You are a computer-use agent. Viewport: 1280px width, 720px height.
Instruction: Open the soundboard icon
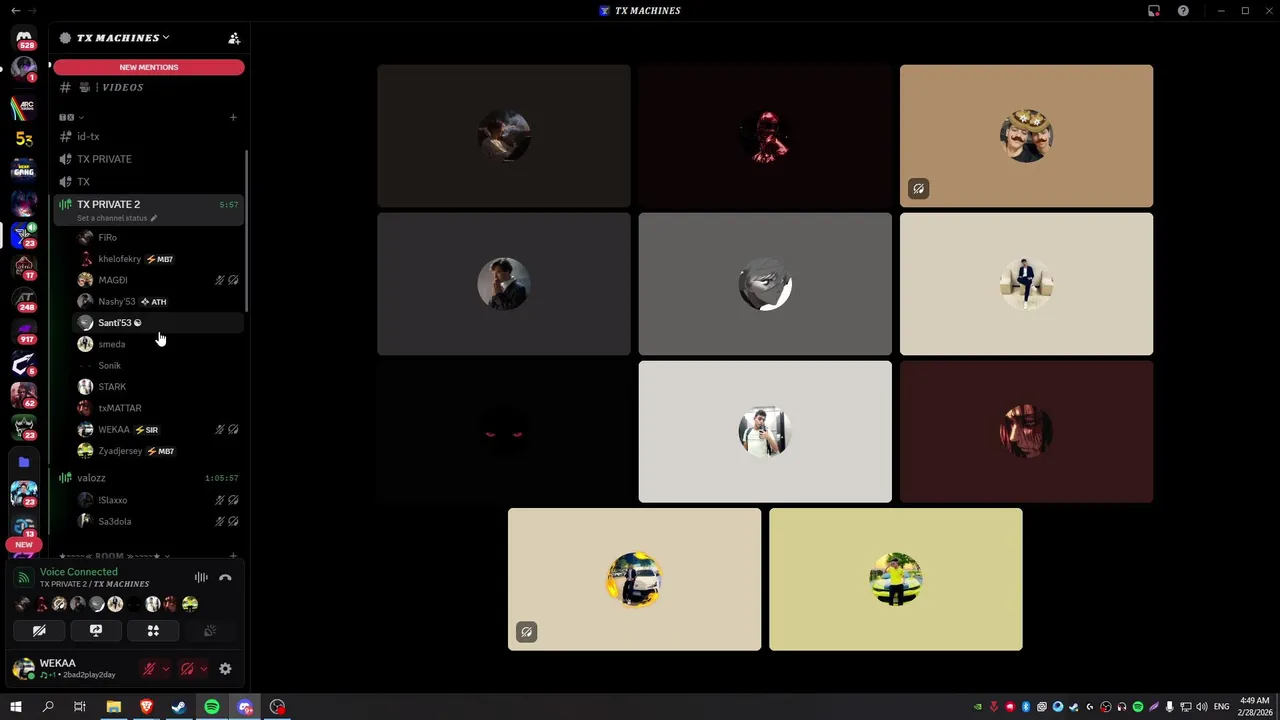tap(210, 631)
